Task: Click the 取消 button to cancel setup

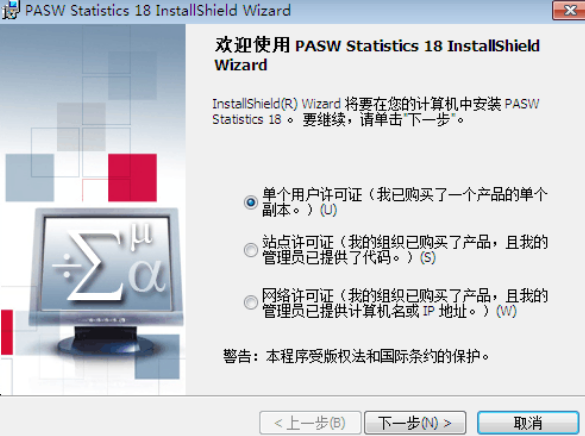Action: pos(528,423)
